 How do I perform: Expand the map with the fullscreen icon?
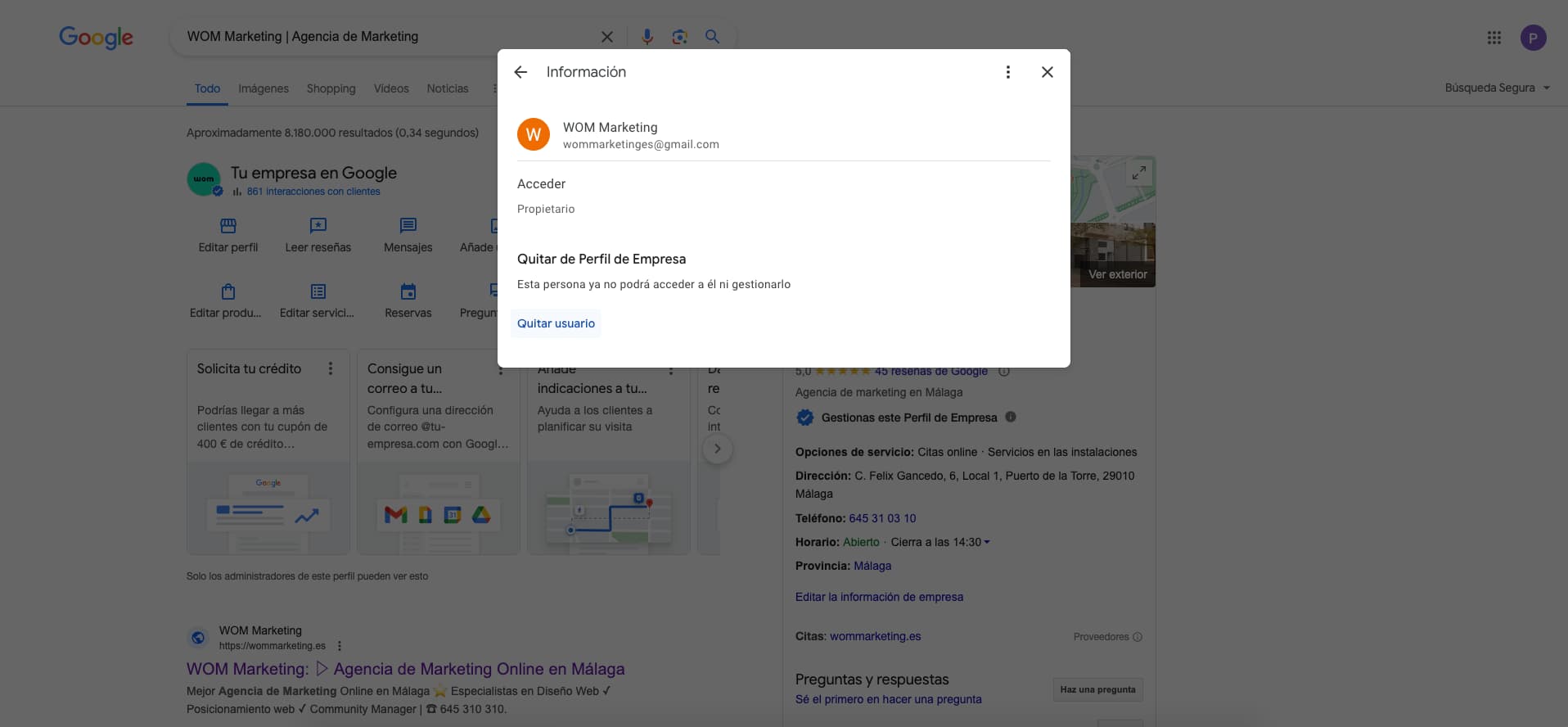(1138, 173)
